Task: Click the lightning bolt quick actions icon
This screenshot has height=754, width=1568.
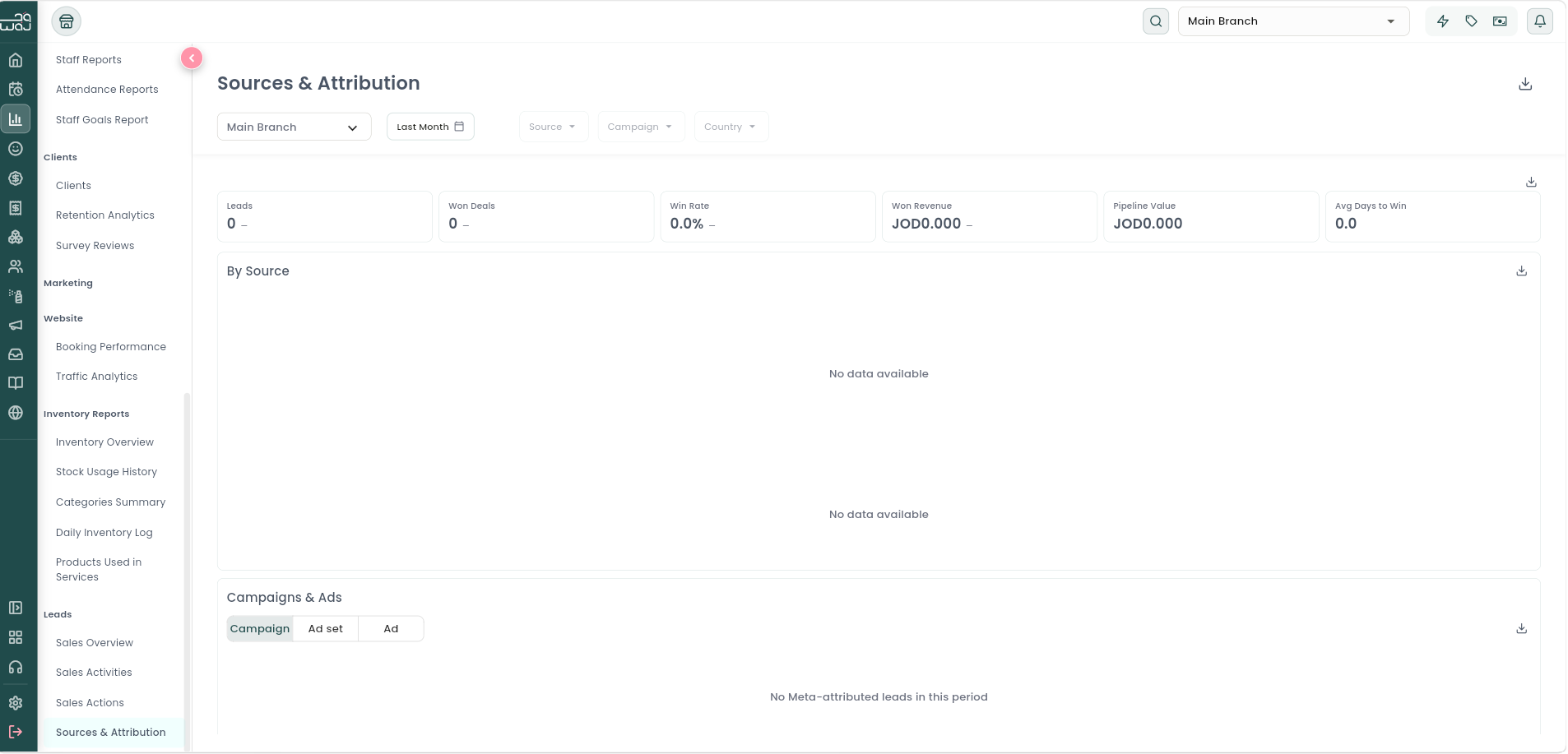Action: tap(1443, 21)
